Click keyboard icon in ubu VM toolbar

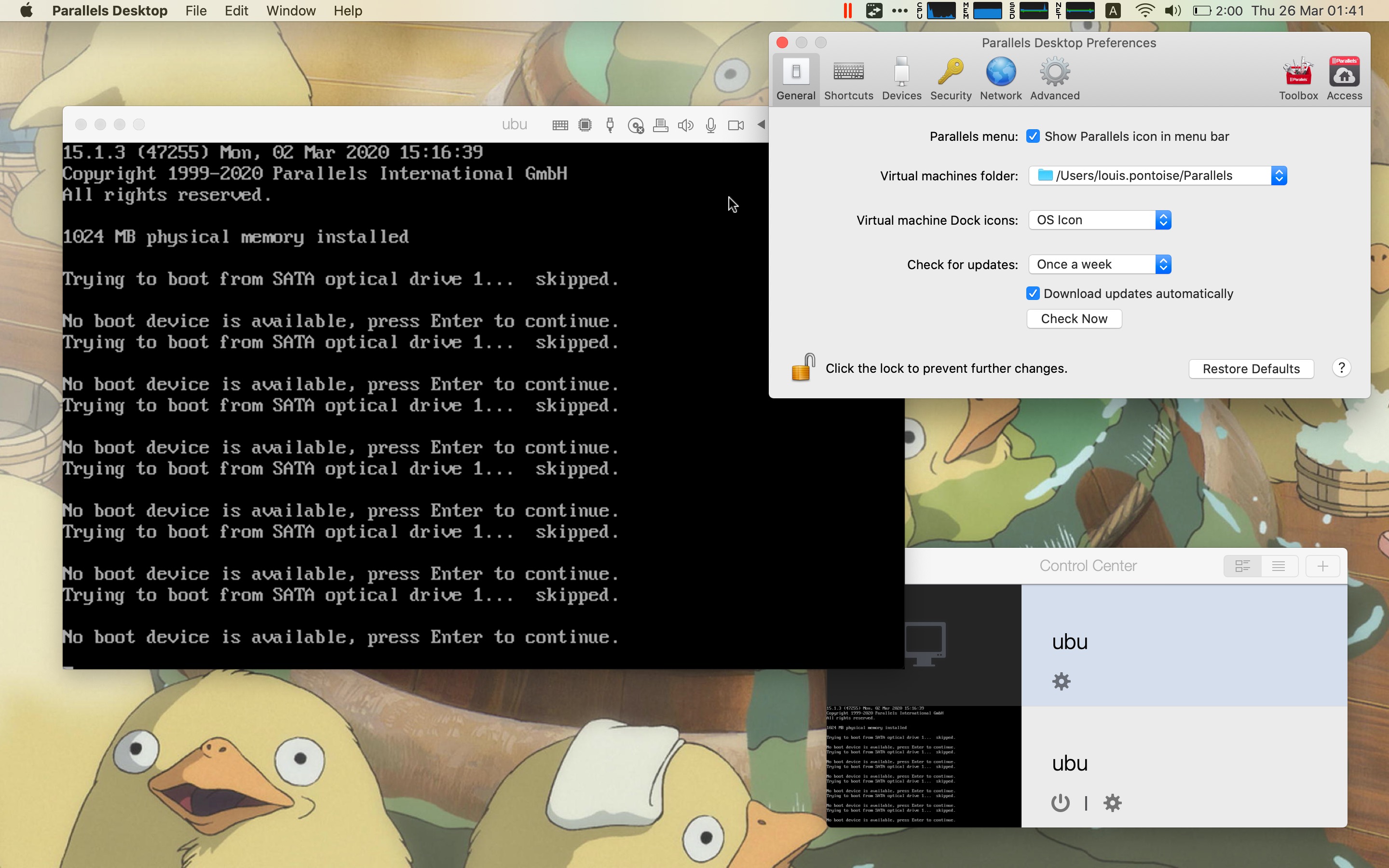click(560, 125)
